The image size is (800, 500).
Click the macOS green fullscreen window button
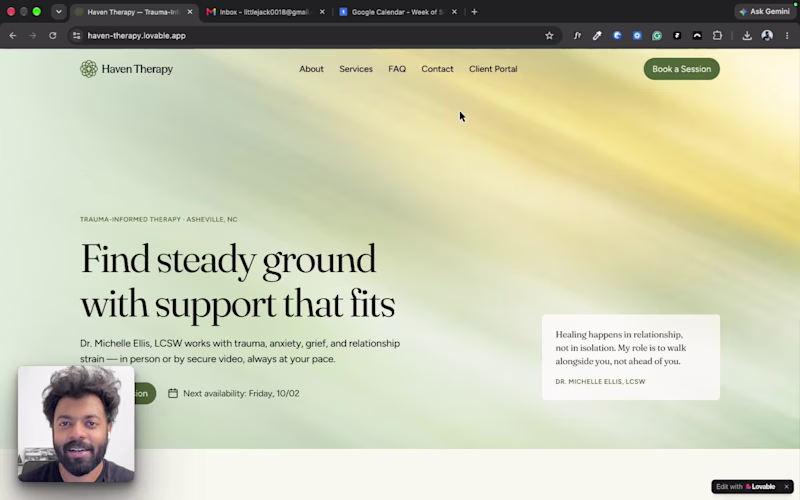pyautogui.click(x=37, y=12)
